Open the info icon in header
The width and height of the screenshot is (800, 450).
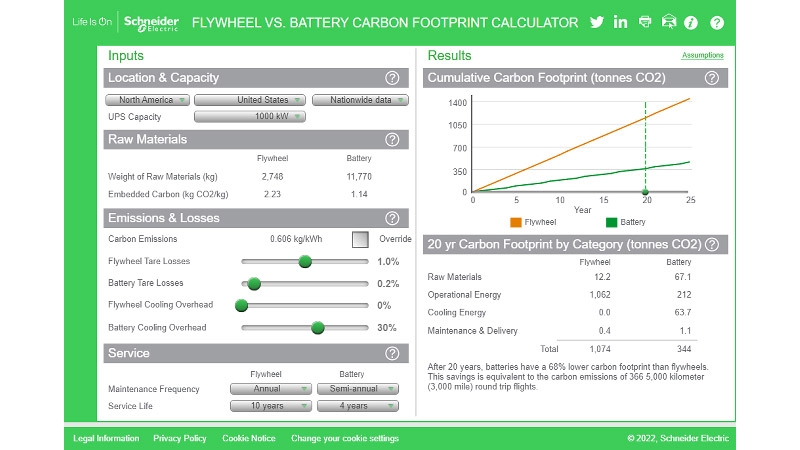pyautogui.click(x=690, y=22)
